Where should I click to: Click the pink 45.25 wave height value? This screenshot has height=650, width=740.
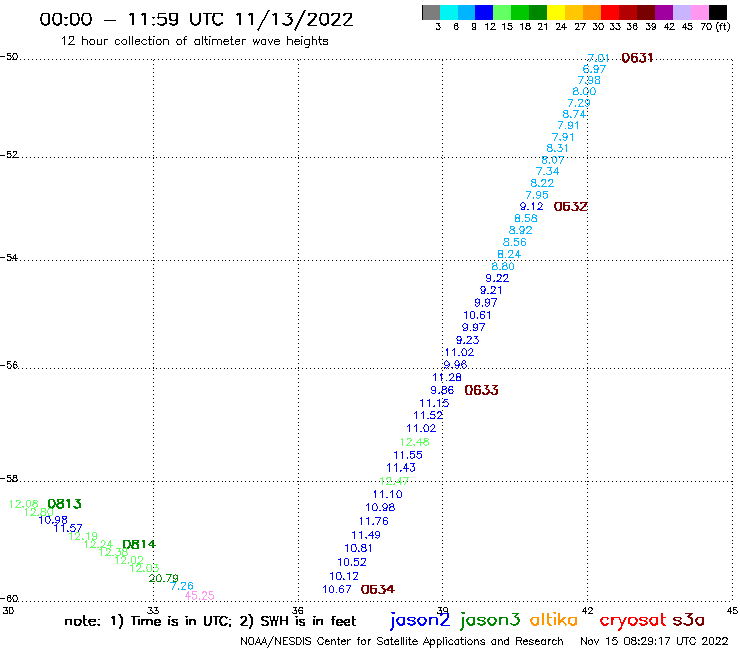tap(199, 596)
